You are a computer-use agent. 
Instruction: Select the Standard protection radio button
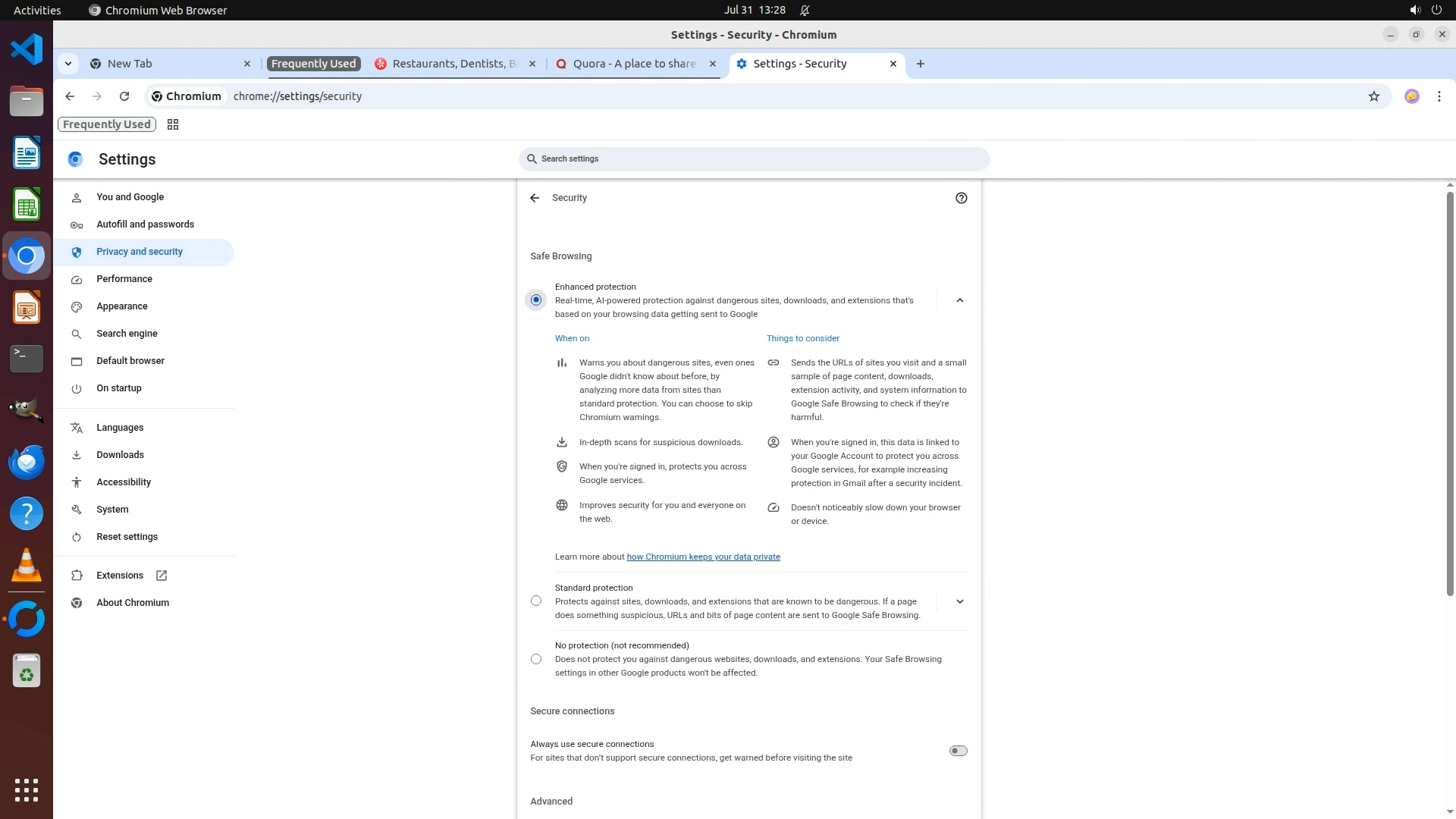pos(536,601)
